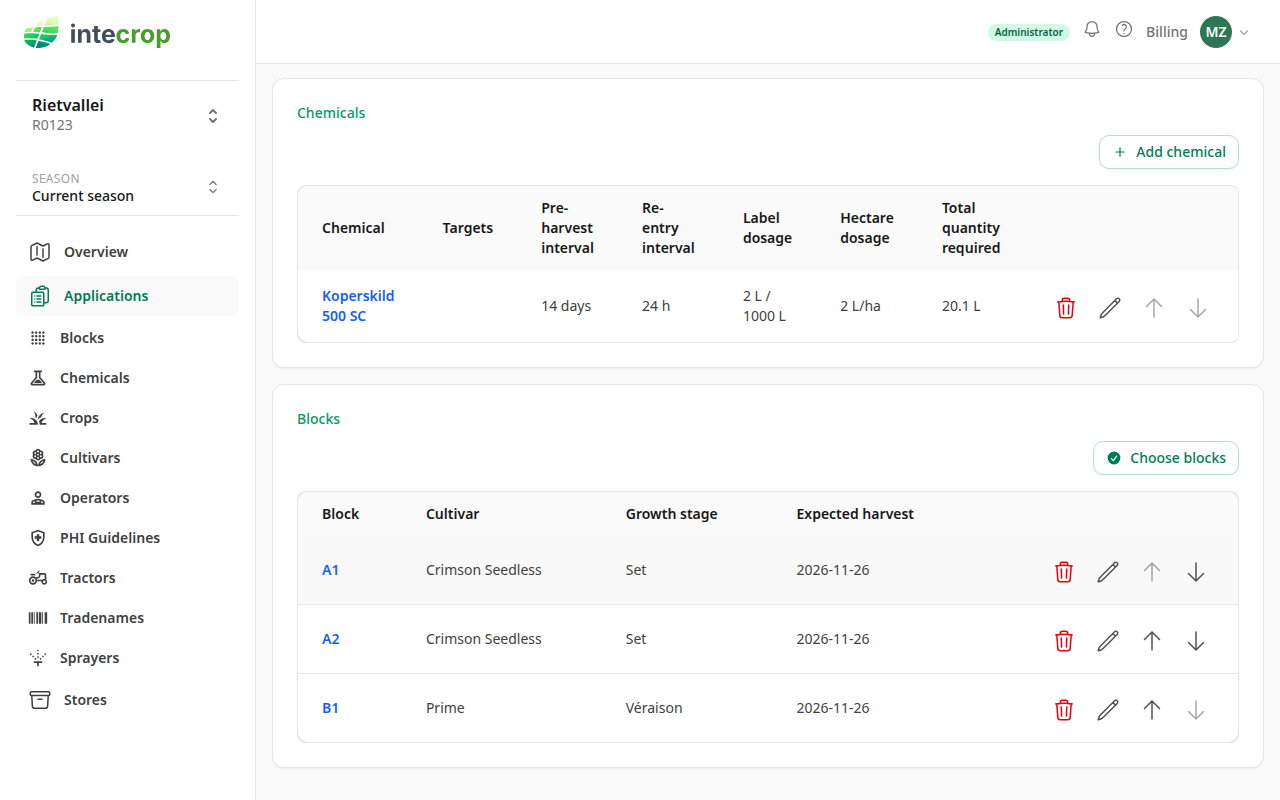The image size is (1280, 800).
Task: Edit block A2 row
Action: pos(1108,641)
